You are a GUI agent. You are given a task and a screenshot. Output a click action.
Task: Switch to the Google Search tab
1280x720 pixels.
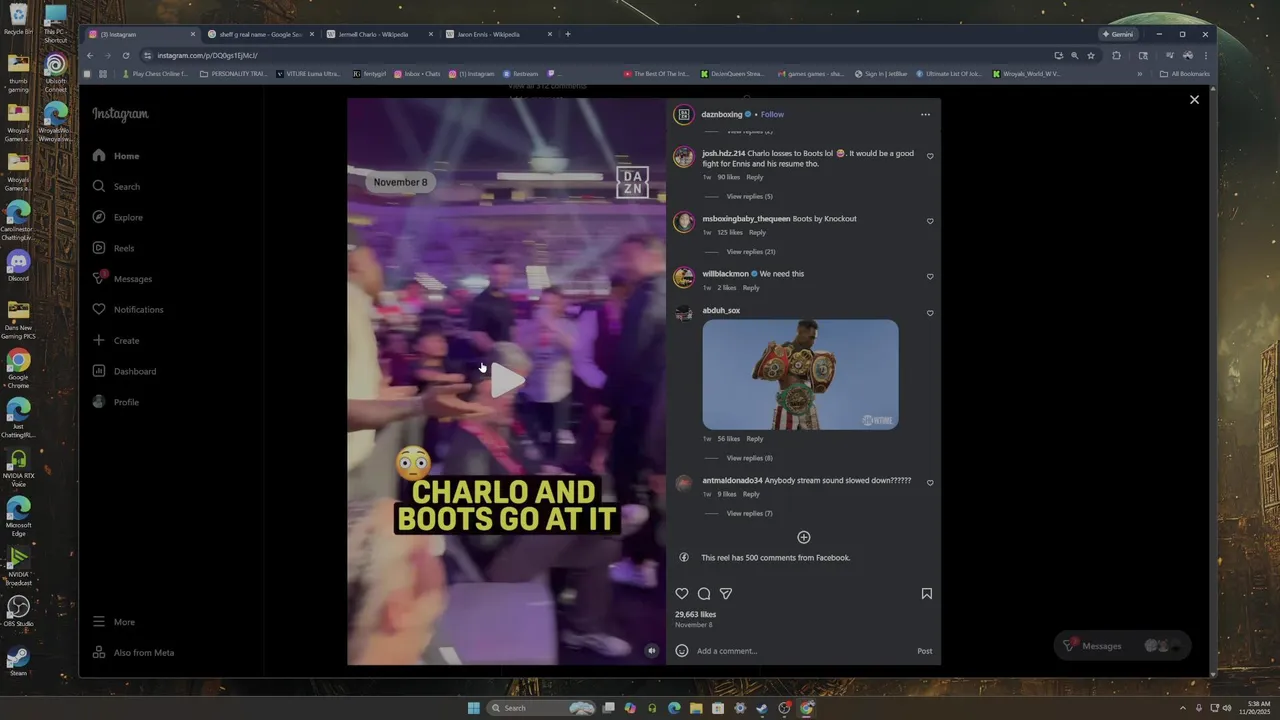[x=260, y=34]
